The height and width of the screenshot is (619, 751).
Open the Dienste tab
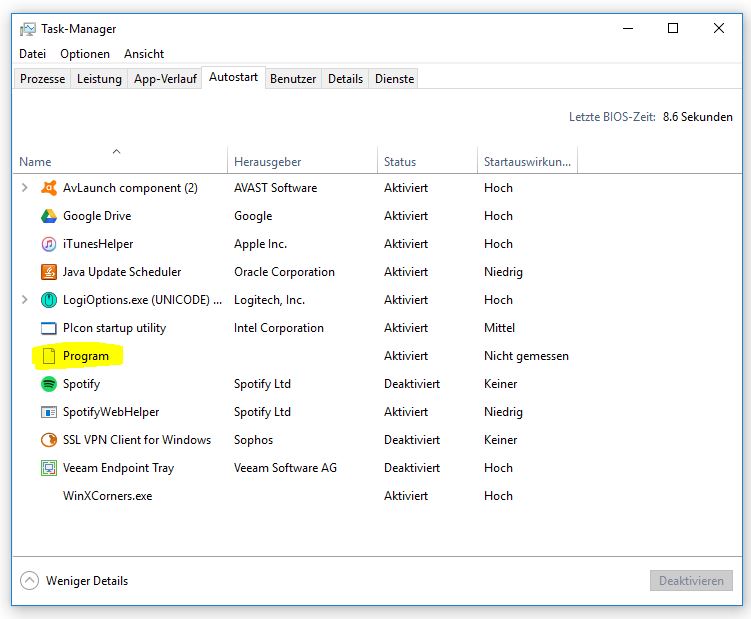(395, 79)
